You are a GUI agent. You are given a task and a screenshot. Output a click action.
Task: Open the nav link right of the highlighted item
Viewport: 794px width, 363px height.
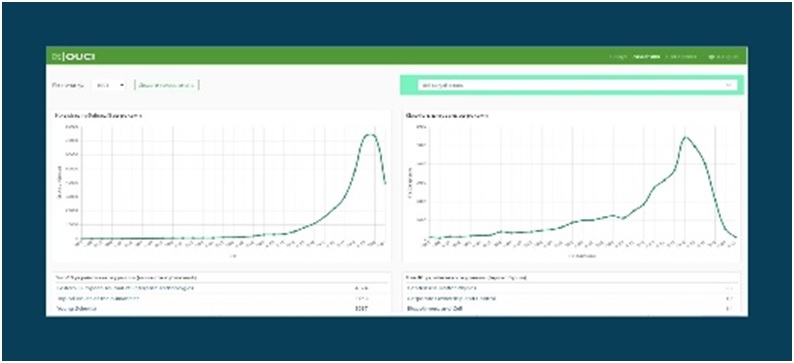point(681,57)
